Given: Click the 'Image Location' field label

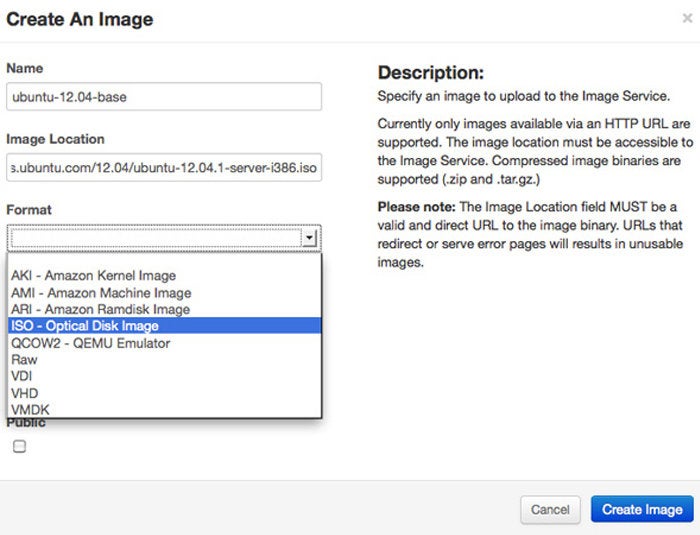Looking at the screenshot, I should point(55,139).
